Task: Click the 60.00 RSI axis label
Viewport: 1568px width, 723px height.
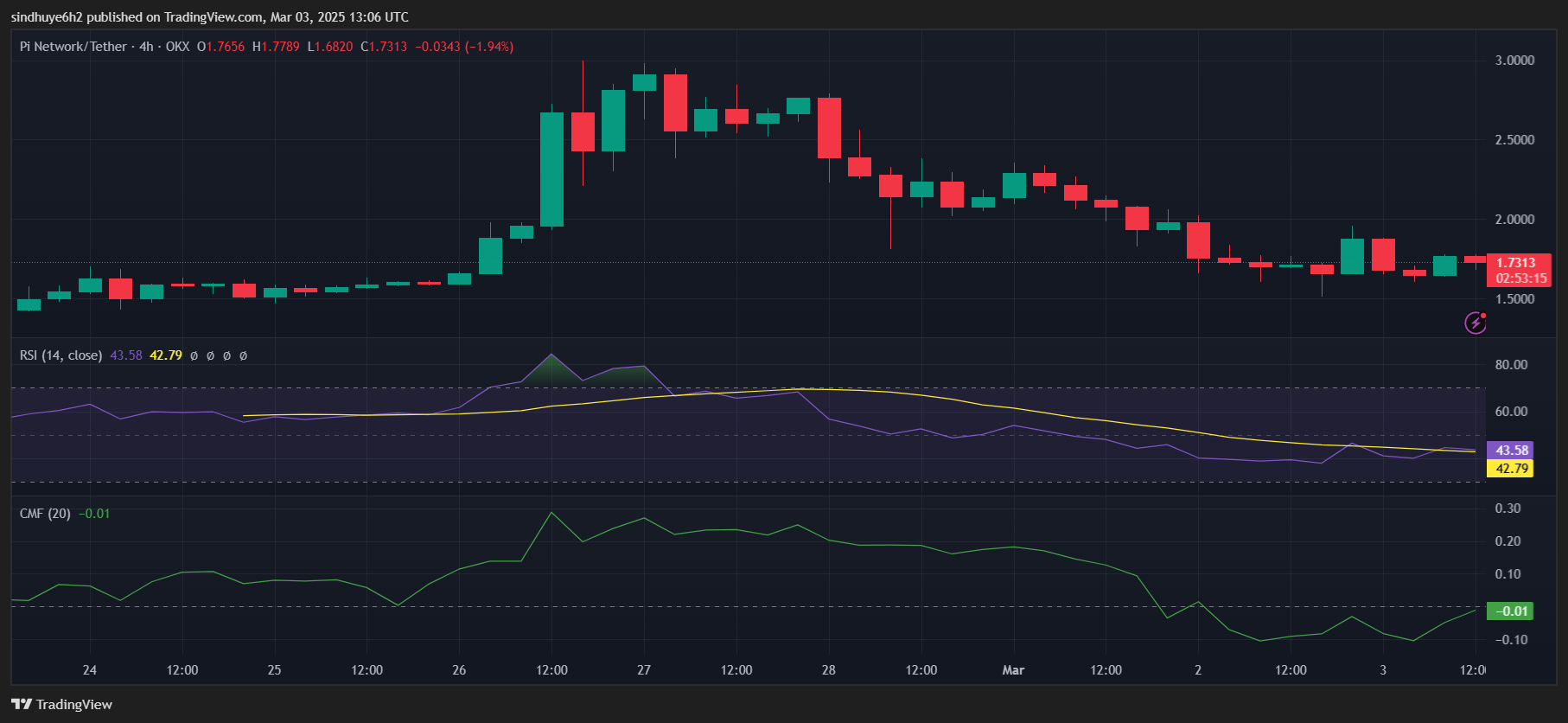Action: 1512,412
